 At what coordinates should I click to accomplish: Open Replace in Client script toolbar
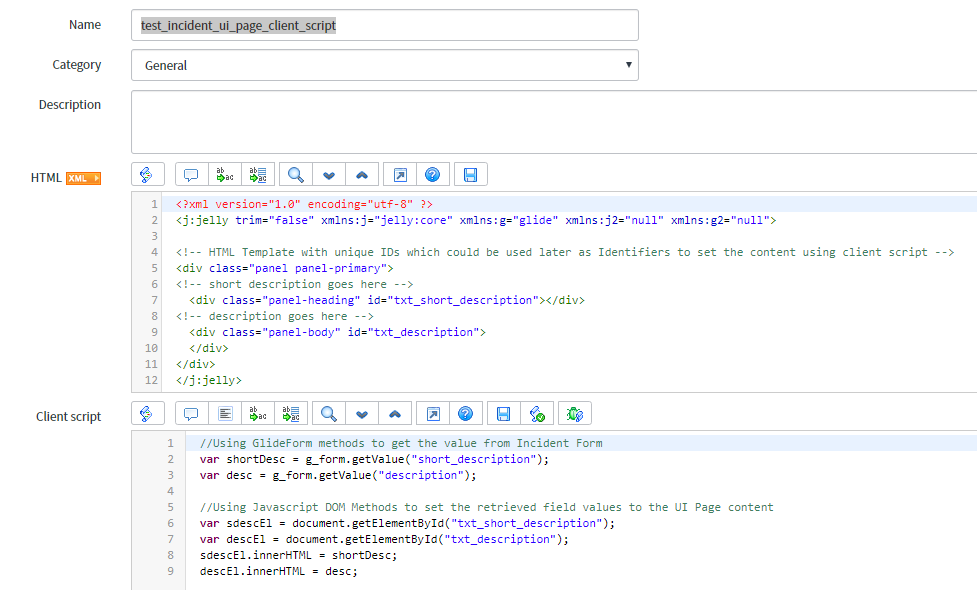point(258,414)
